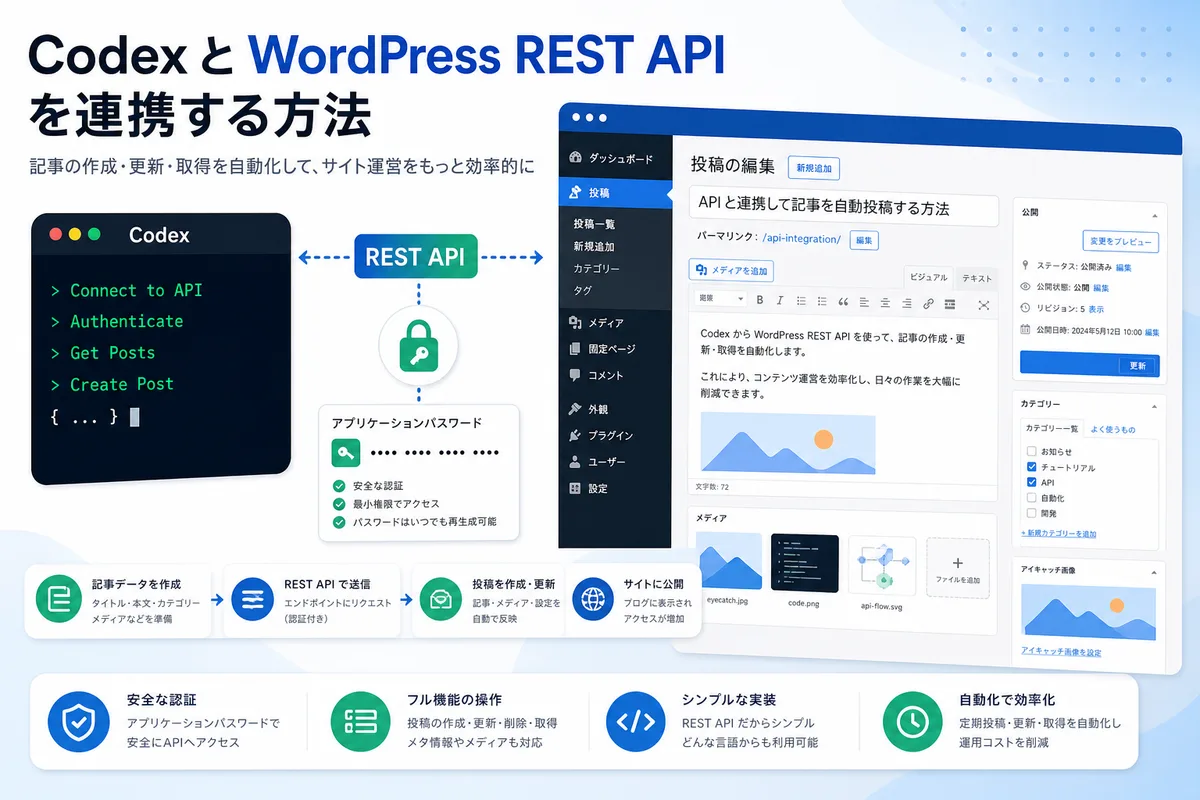Center-align text in editor toolbar
The image size is (1200, 800).
pyautogui.click(x=885, y=301)
